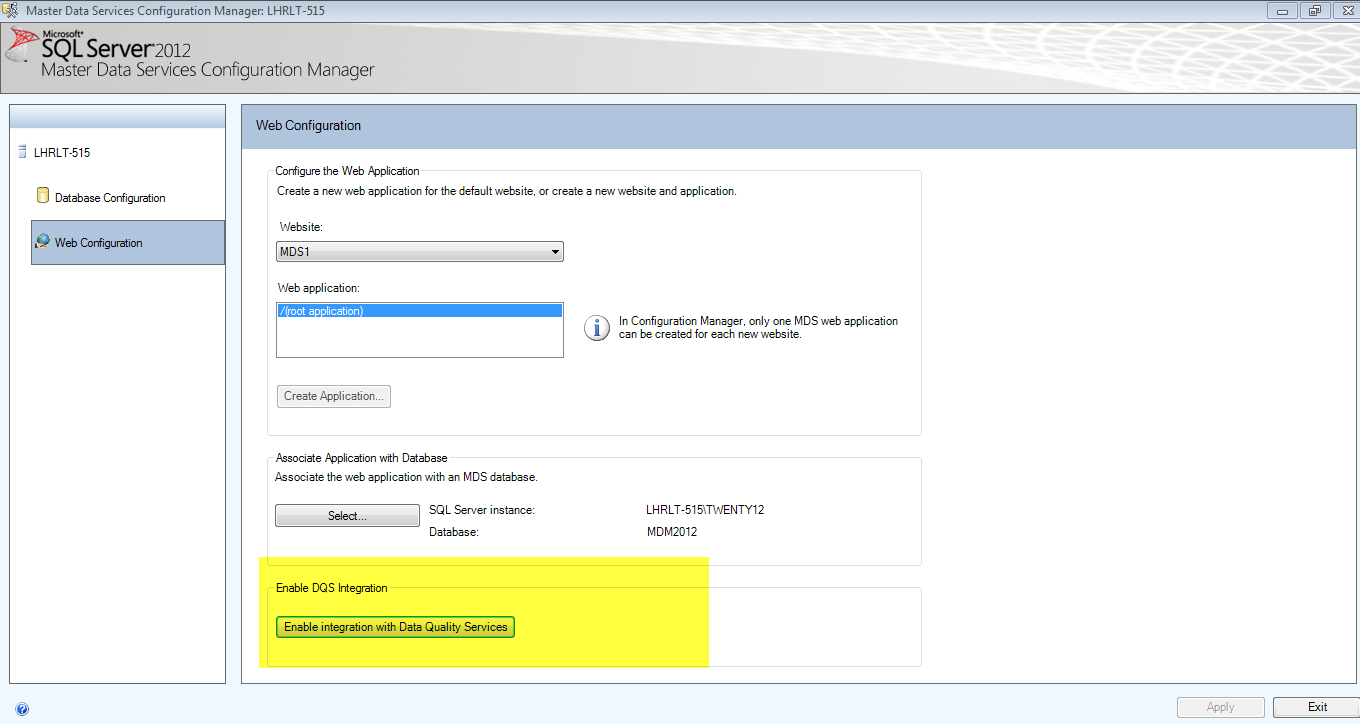The width and height of the screenshot is (1360, 724).
Task: Select /(root application) in Web application list
Action: click(420, 311)
